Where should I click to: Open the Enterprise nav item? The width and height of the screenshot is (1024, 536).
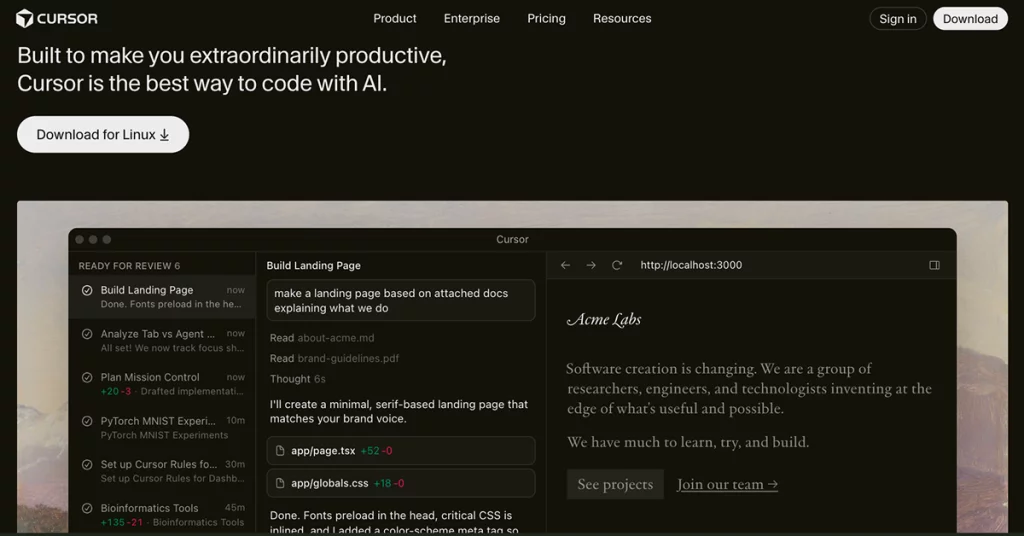tap(472, 18)
